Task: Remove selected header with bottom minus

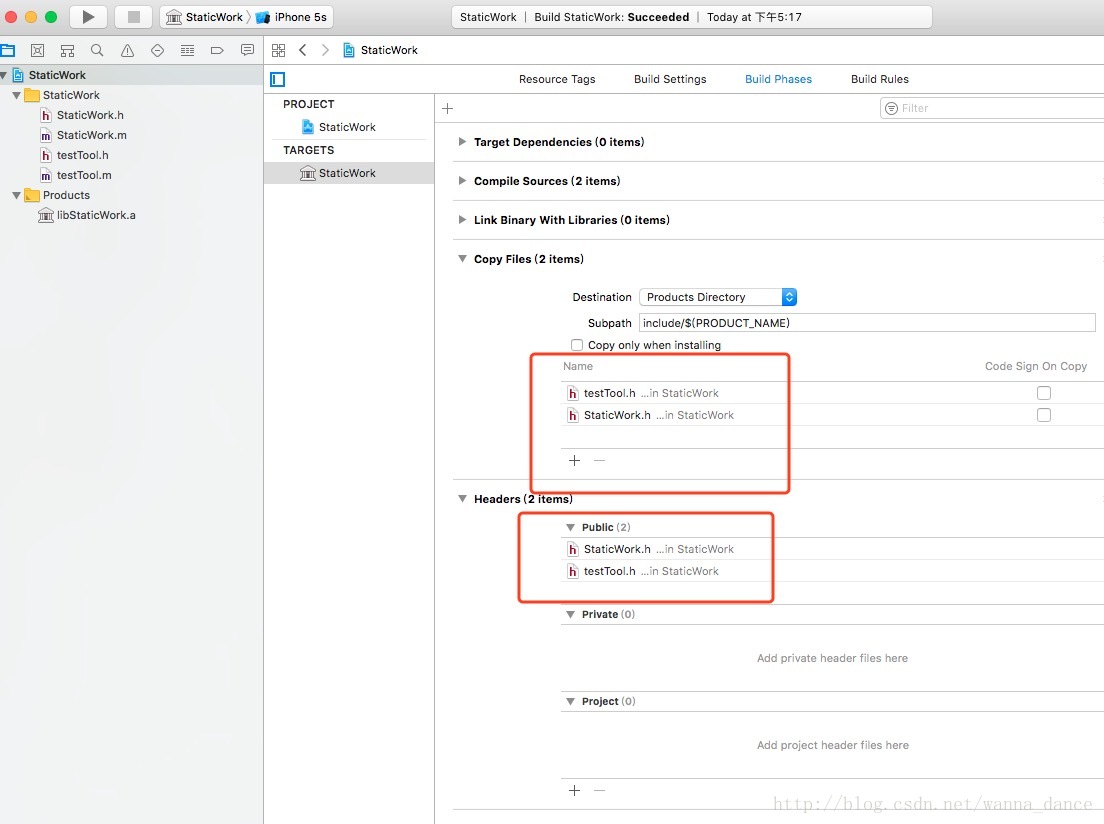Action: pos(599,790)
